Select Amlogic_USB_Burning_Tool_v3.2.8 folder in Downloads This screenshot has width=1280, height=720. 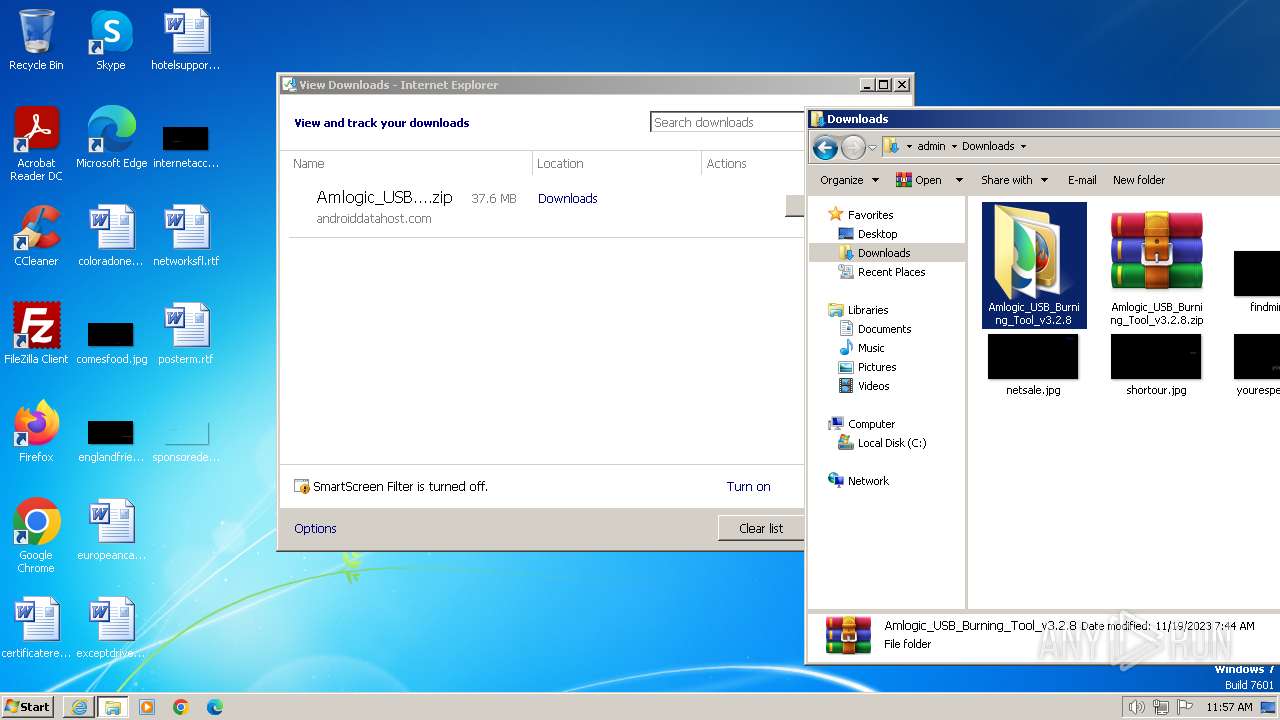pyautogui.click(x=1034, y=266)
